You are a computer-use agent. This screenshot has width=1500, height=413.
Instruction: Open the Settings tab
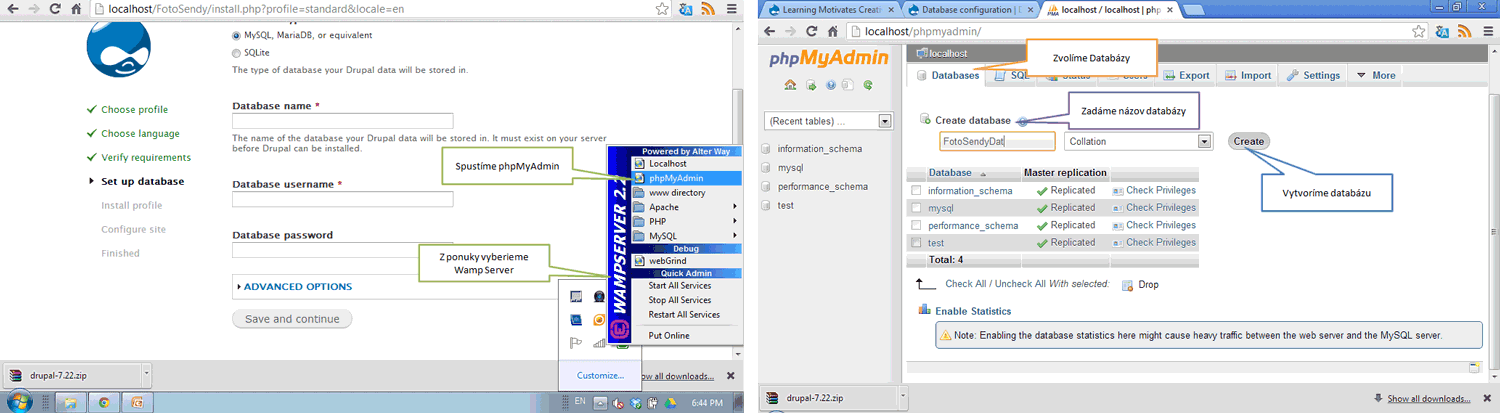click(1313, 75)
